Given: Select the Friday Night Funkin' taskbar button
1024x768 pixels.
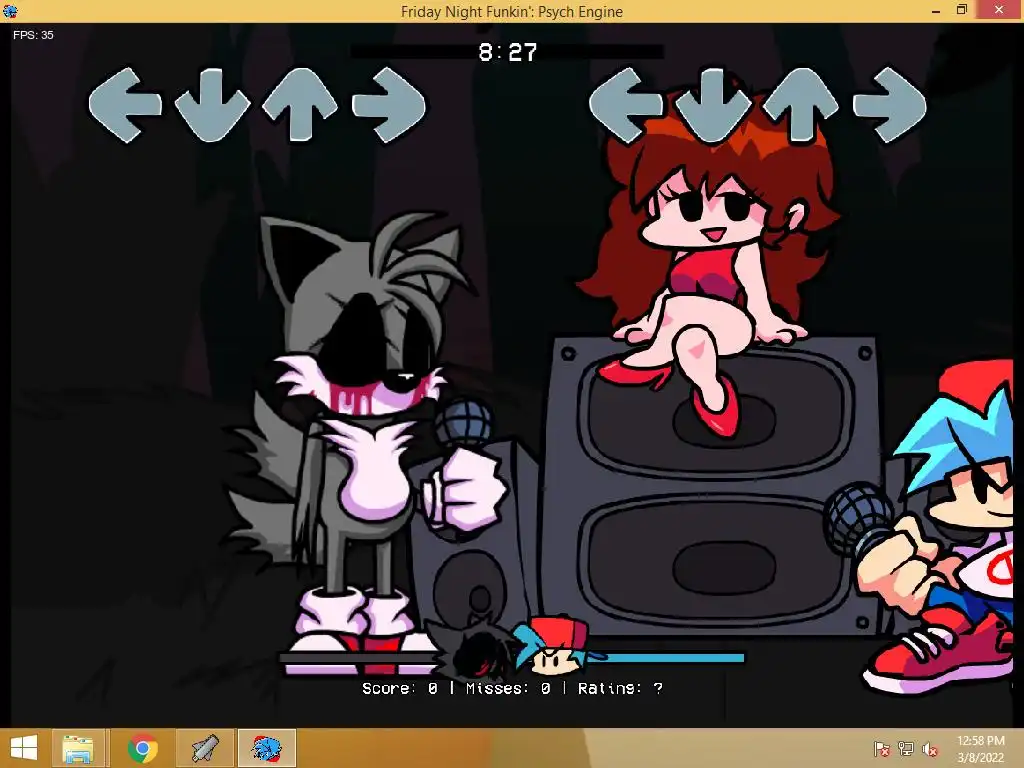Looking at the screenshot, I should [266, 748].
